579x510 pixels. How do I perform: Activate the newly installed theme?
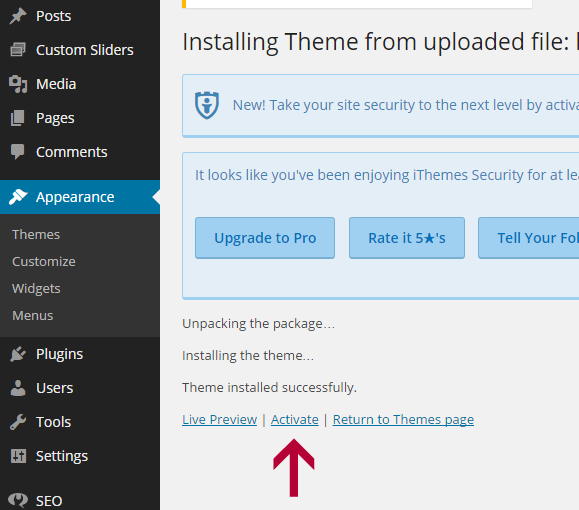pyautogui.click(x=295, y=420)
